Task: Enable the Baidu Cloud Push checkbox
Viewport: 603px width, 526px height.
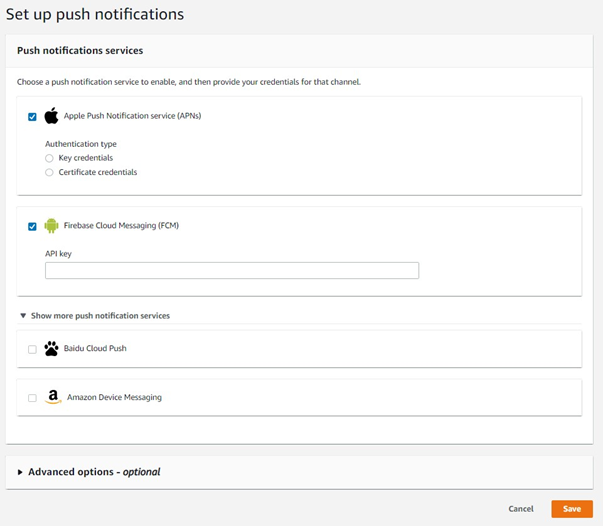Action: [32, 350]
